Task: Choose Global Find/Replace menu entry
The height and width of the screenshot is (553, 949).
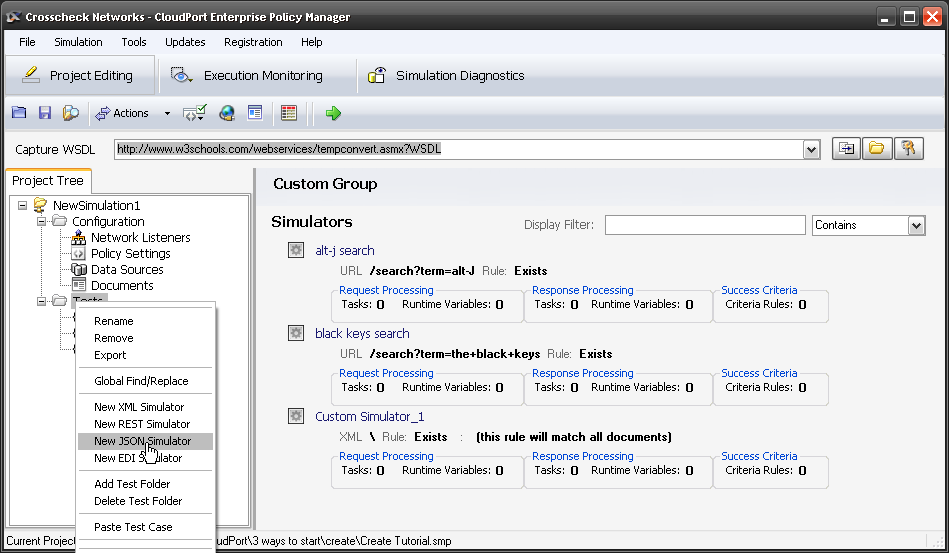Action: click(x=145, y=381)
